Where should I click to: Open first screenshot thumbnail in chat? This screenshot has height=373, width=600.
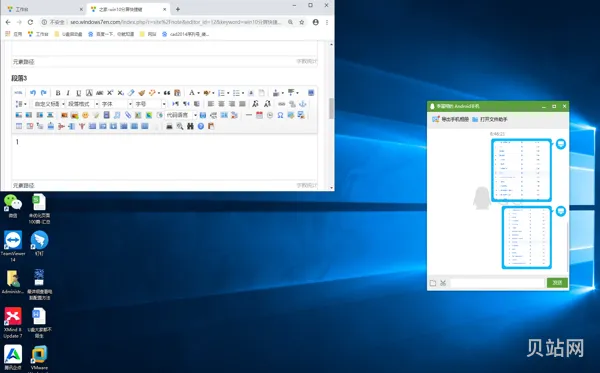(x=522, y=170)
